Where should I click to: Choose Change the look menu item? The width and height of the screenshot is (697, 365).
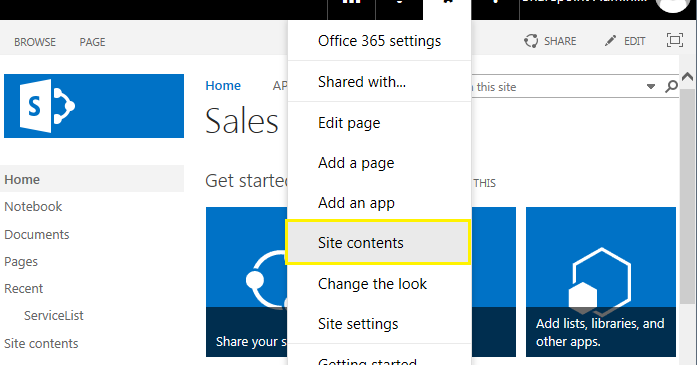[379, 284]
